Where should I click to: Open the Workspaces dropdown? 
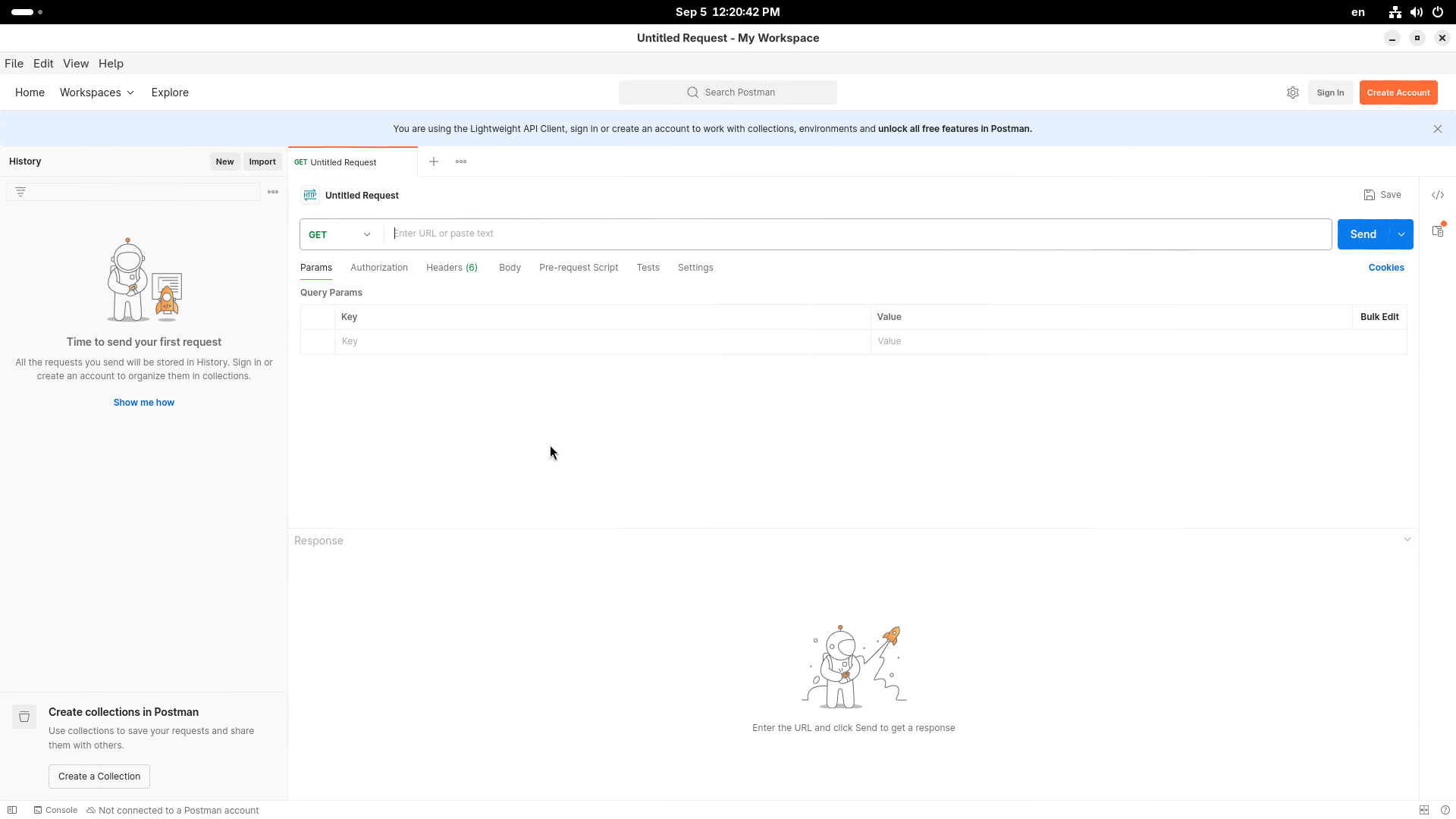[x=97, y=93]
